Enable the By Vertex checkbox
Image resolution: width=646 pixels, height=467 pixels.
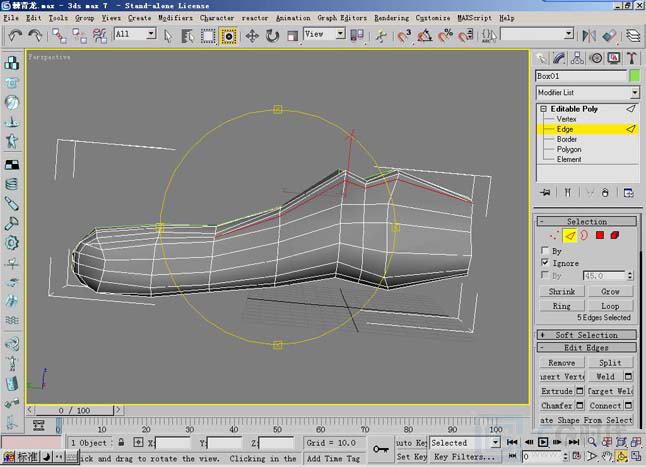545,250
